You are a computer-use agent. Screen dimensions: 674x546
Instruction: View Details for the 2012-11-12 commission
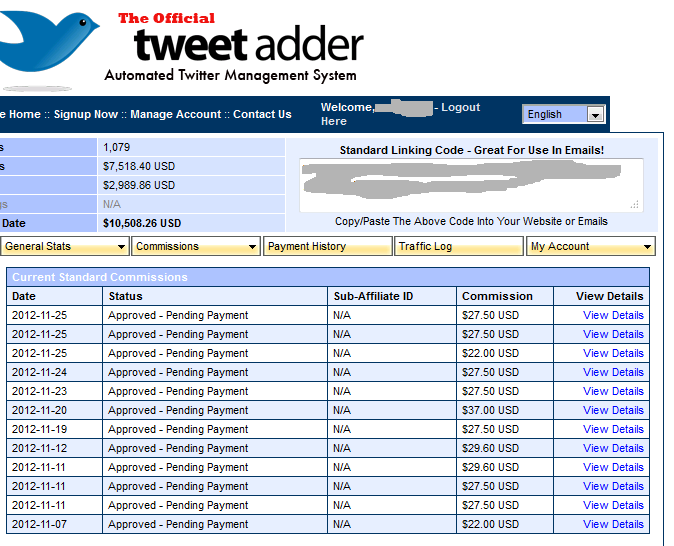pyautogui.click(x=613, y=448)
